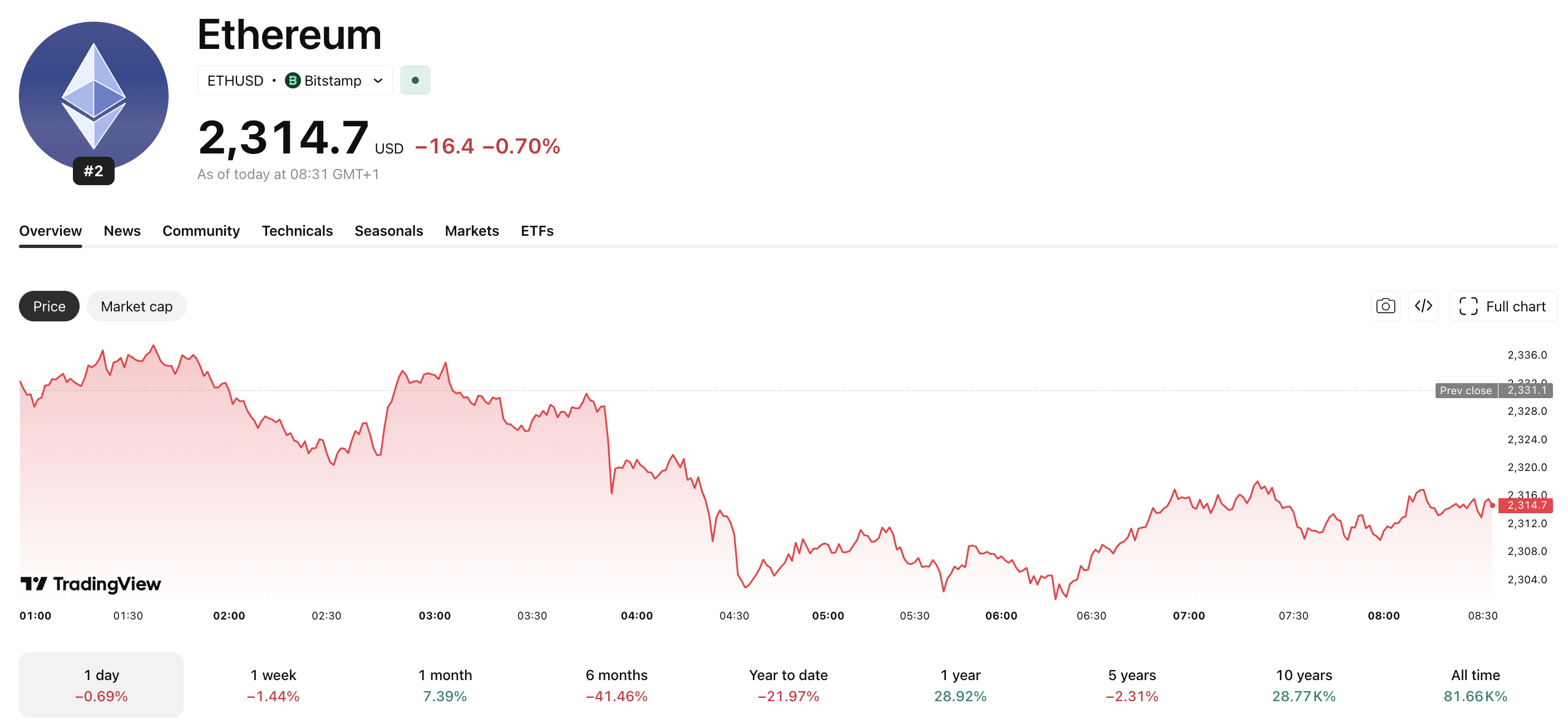The image size is (1568, 724).
Task: Click the Full chart expand icon
Action: tap(1470, 306)
